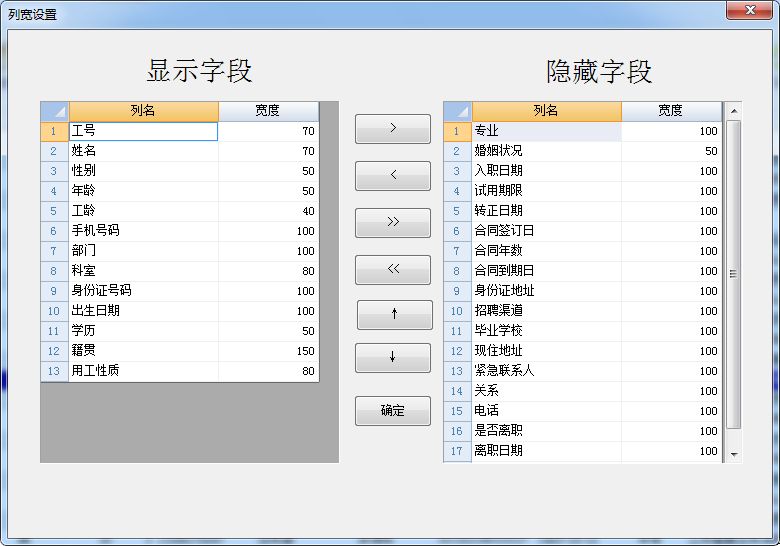The width and height of the screenshot is (780, 546).
Task: Select 转正日期 in hidden fields
Action: point(546,211)
